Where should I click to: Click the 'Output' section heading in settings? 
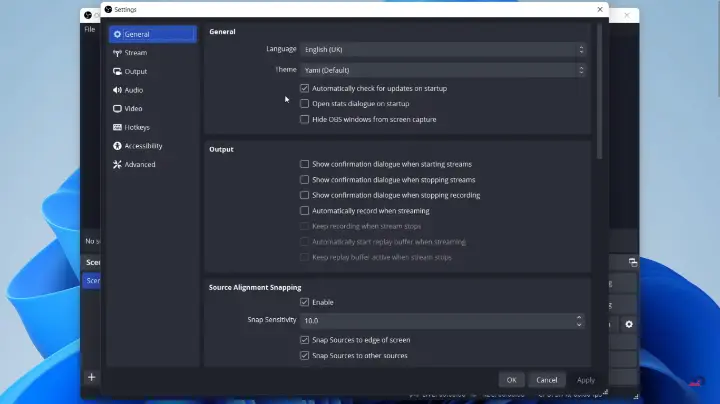(x=221, y=149)
